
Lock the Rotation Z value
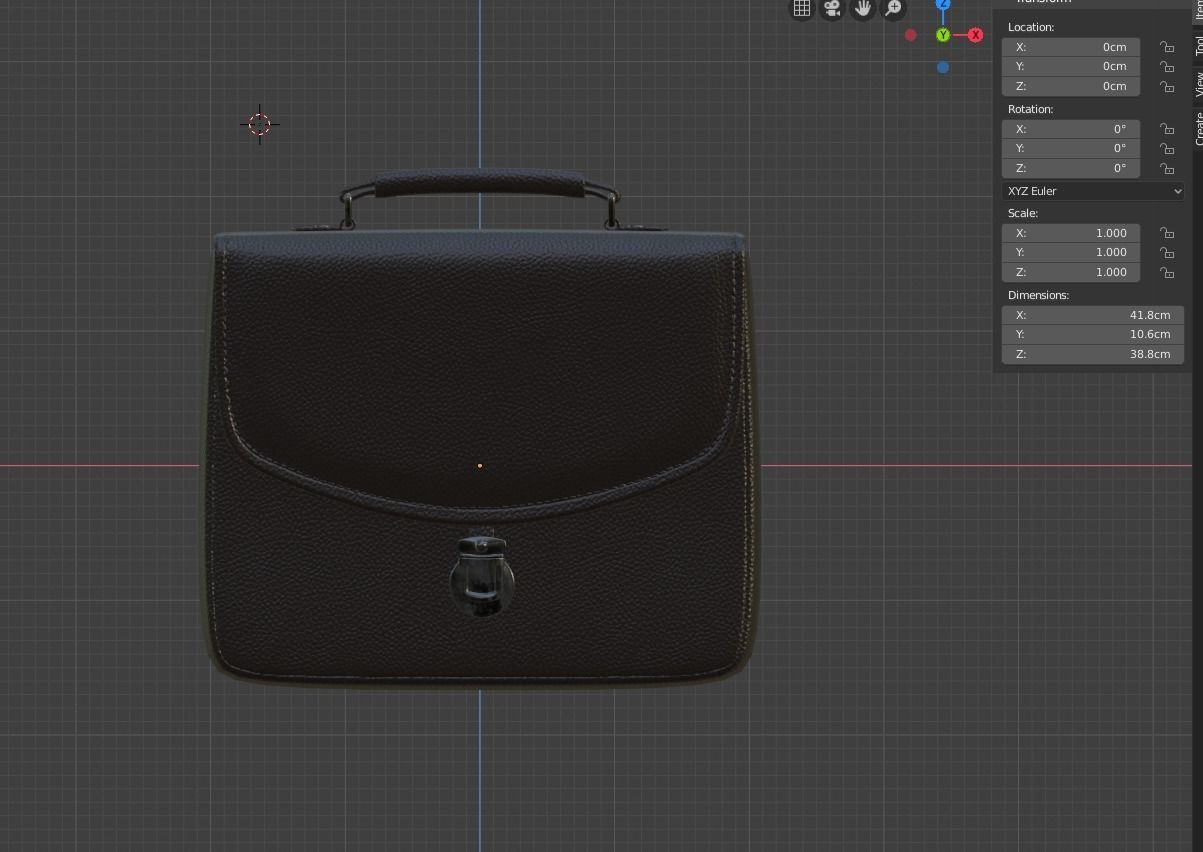tap(1166, 168)
